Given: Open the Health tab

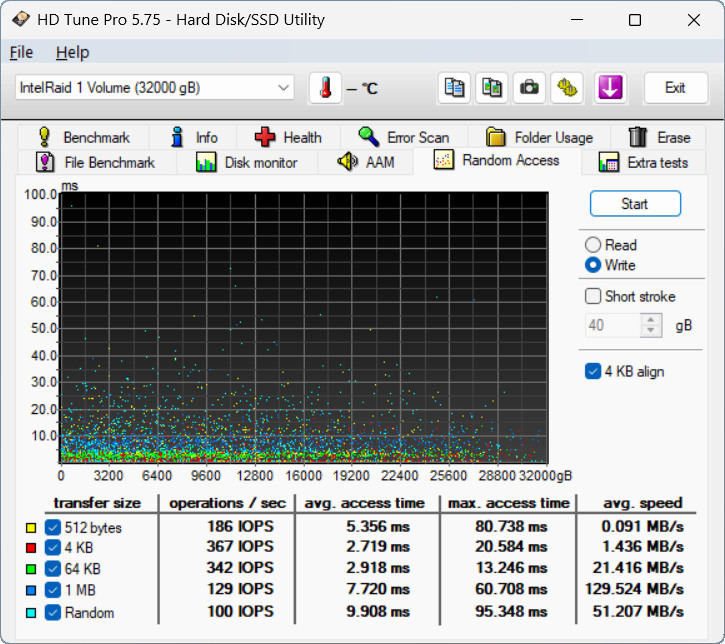Looking at the screenshot, I should (289, 137).
